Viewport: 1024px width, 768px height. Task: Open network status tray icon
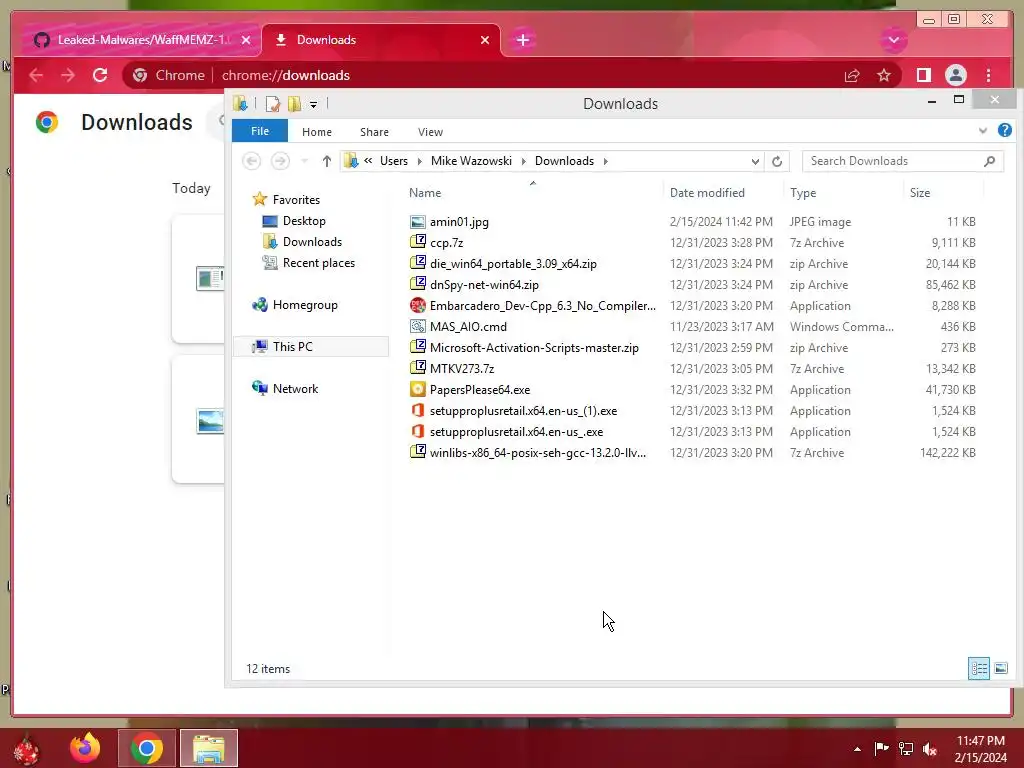coord(906,748)
